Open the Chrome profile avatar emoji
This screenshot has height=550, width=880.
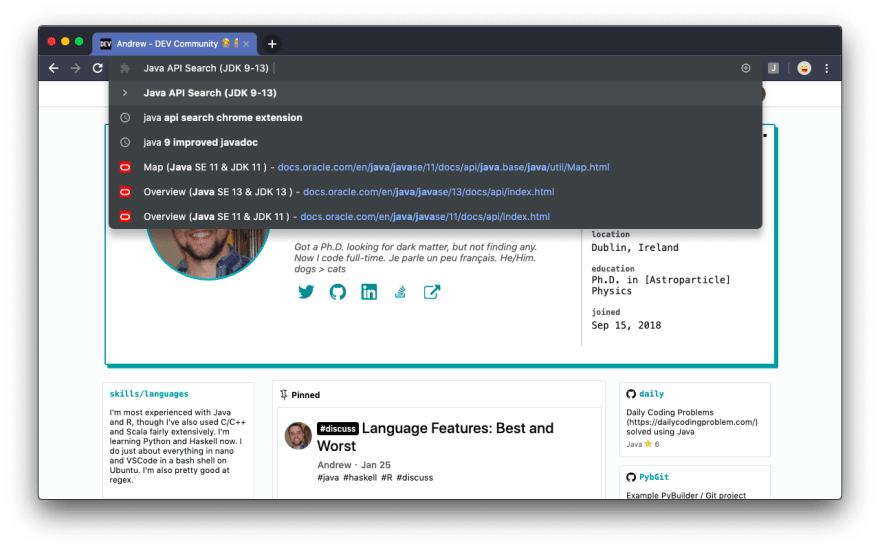[x=804, y=68]
